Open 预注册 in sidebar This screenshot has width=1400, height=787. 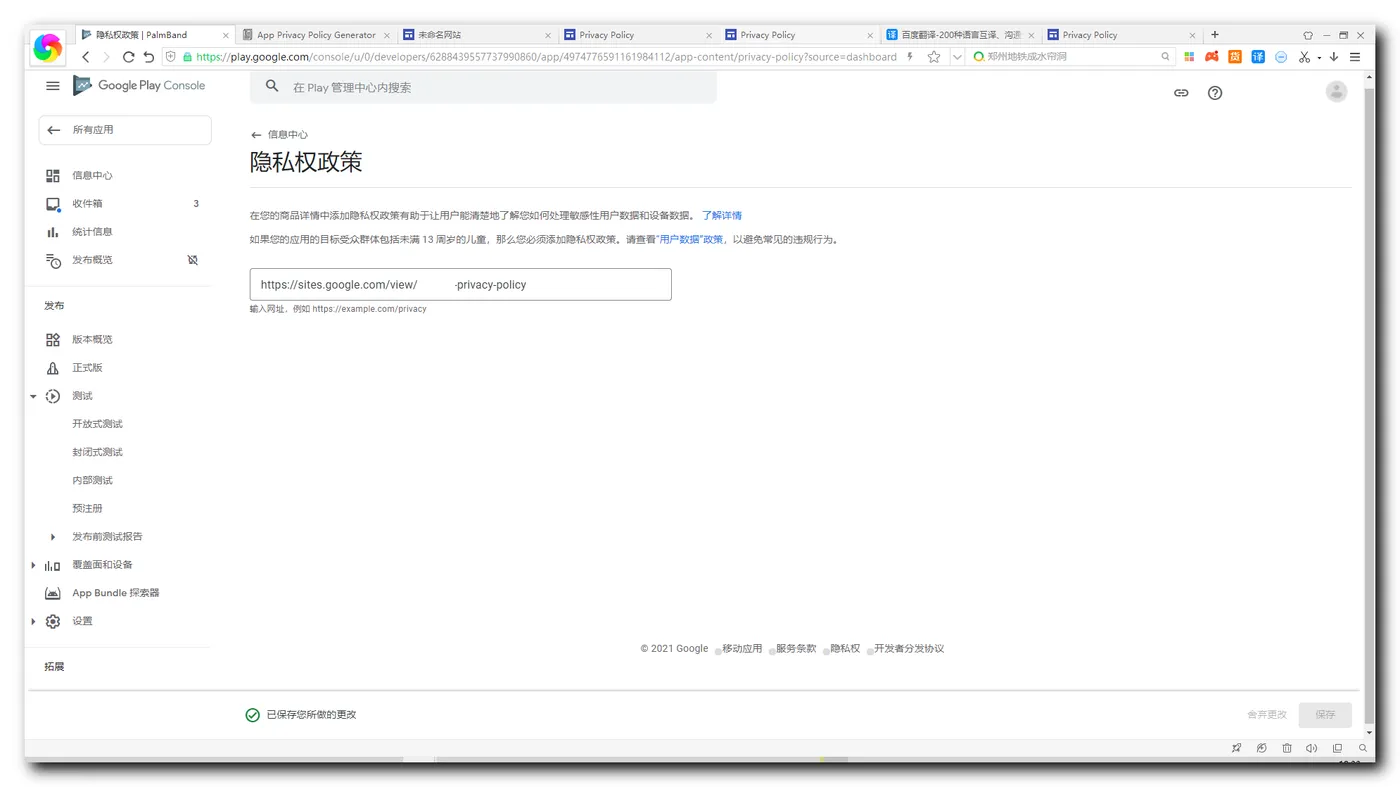pyautogui.click(x=87, y=508)
